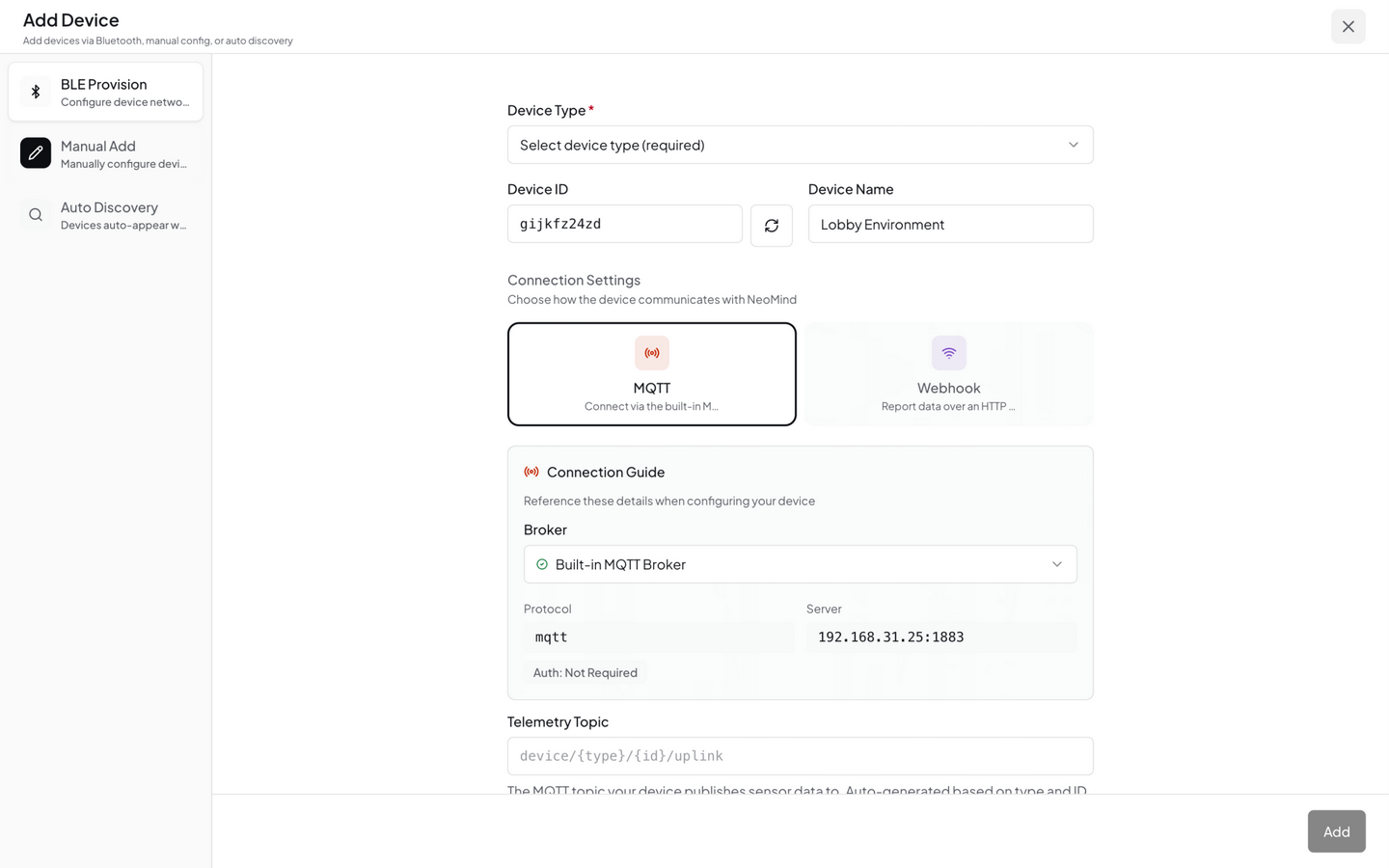
Task: Regenerate the Device ID with refresh icon
Action: pos(772,226)
